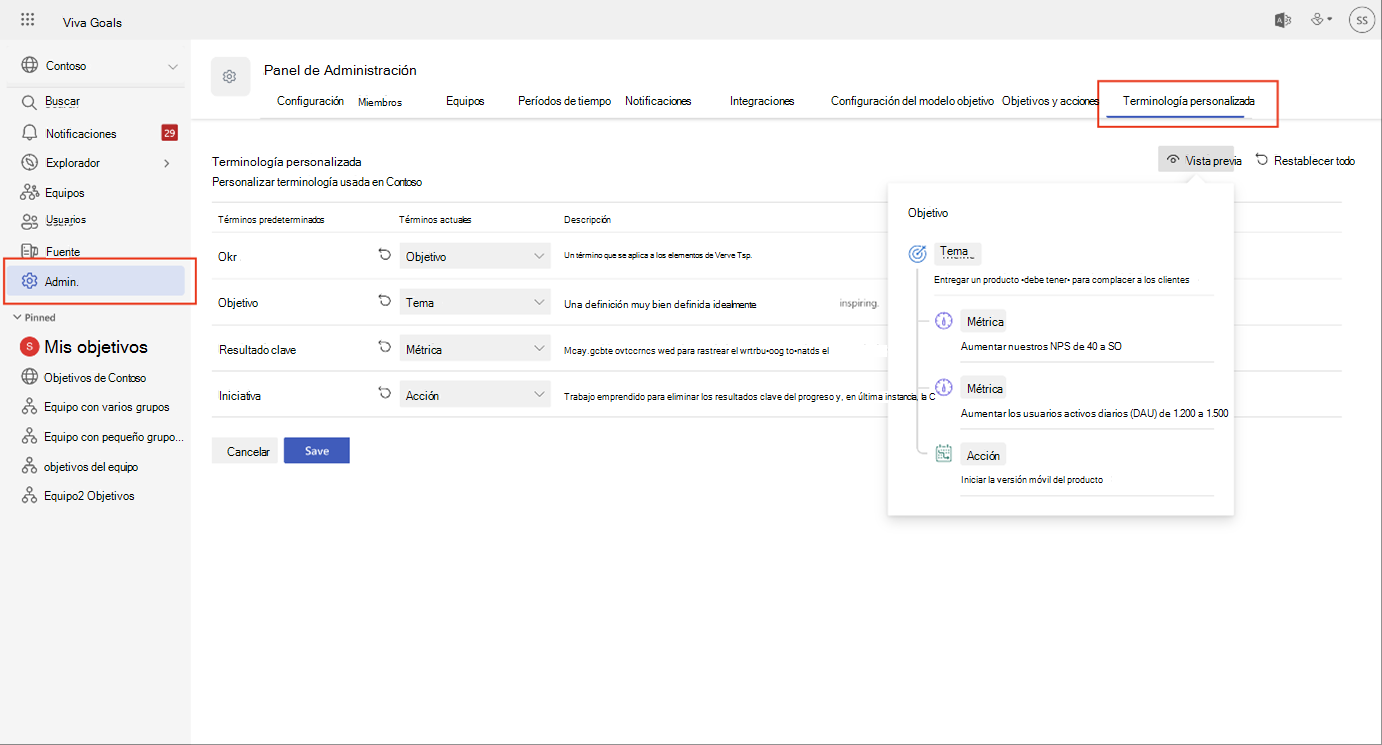Open the Okr term dropdown showing Objetivo
Image resolution: width=1382 pixels, height=745 pixels.
coord(475,256)
